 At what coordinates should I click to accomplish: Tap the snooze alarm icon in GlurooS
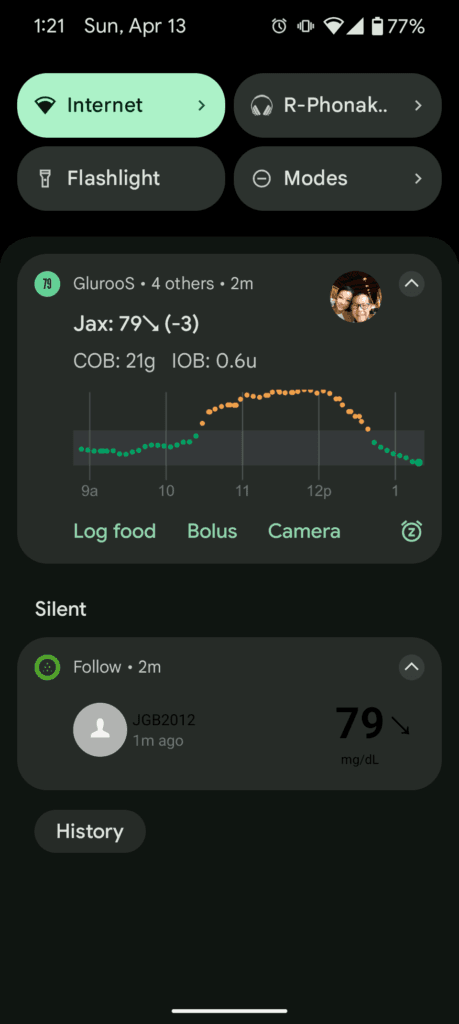coord(411,531)
